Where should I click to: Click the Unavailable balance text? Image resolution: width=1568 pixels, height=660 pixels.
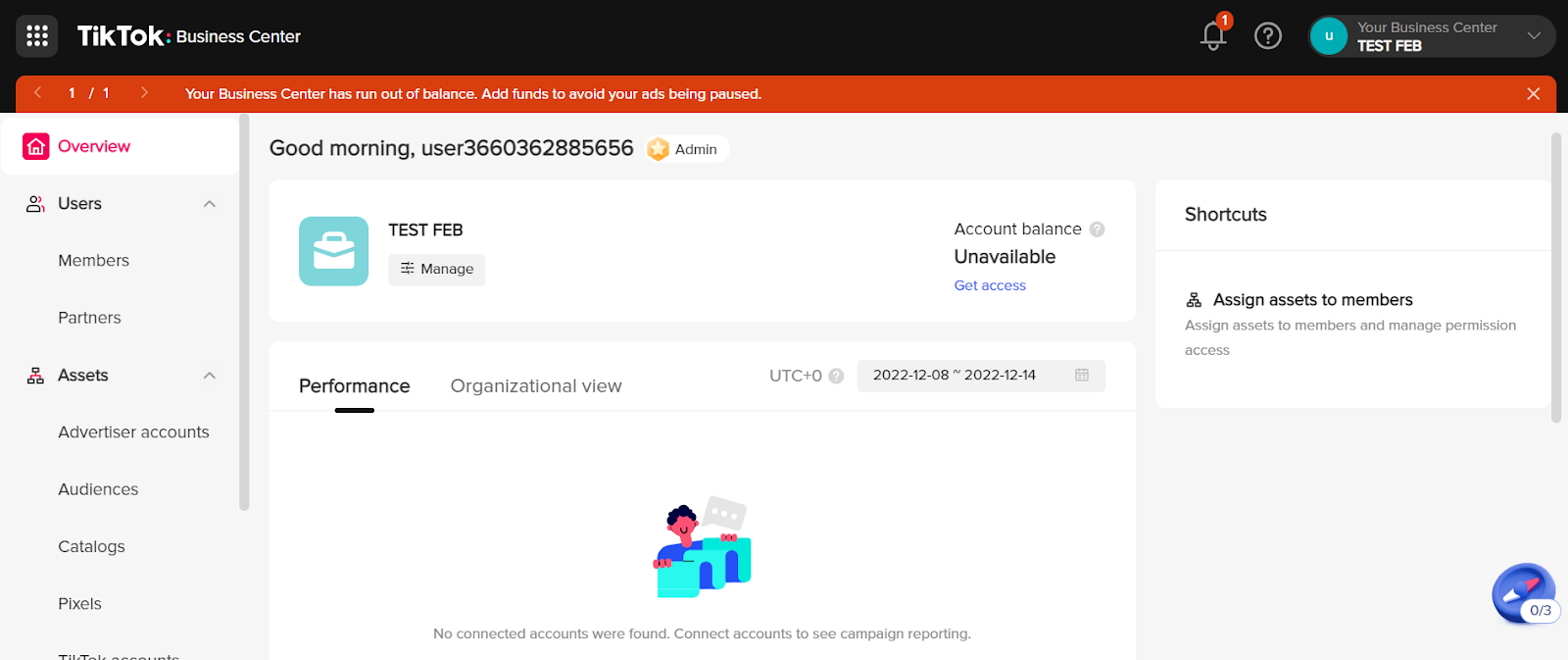(x=1004, y=257)
